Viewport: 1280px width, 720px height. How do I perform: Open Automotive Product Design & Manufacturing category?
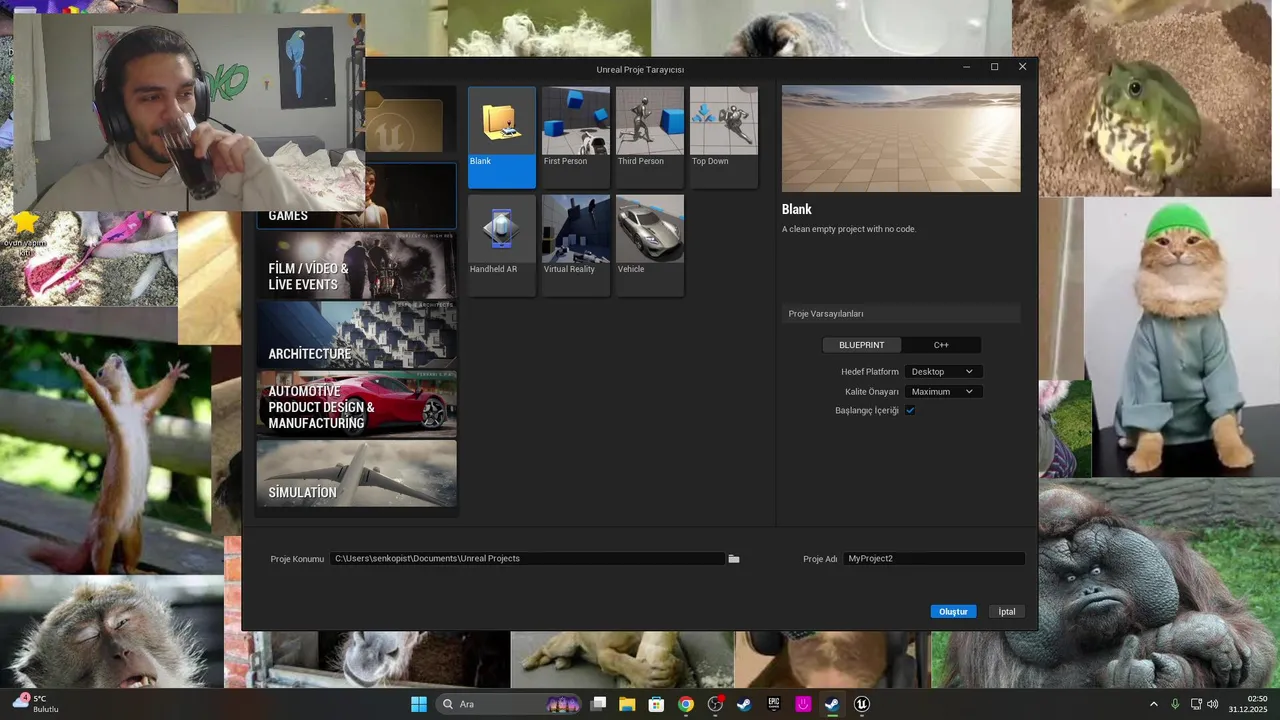point(357,404)
